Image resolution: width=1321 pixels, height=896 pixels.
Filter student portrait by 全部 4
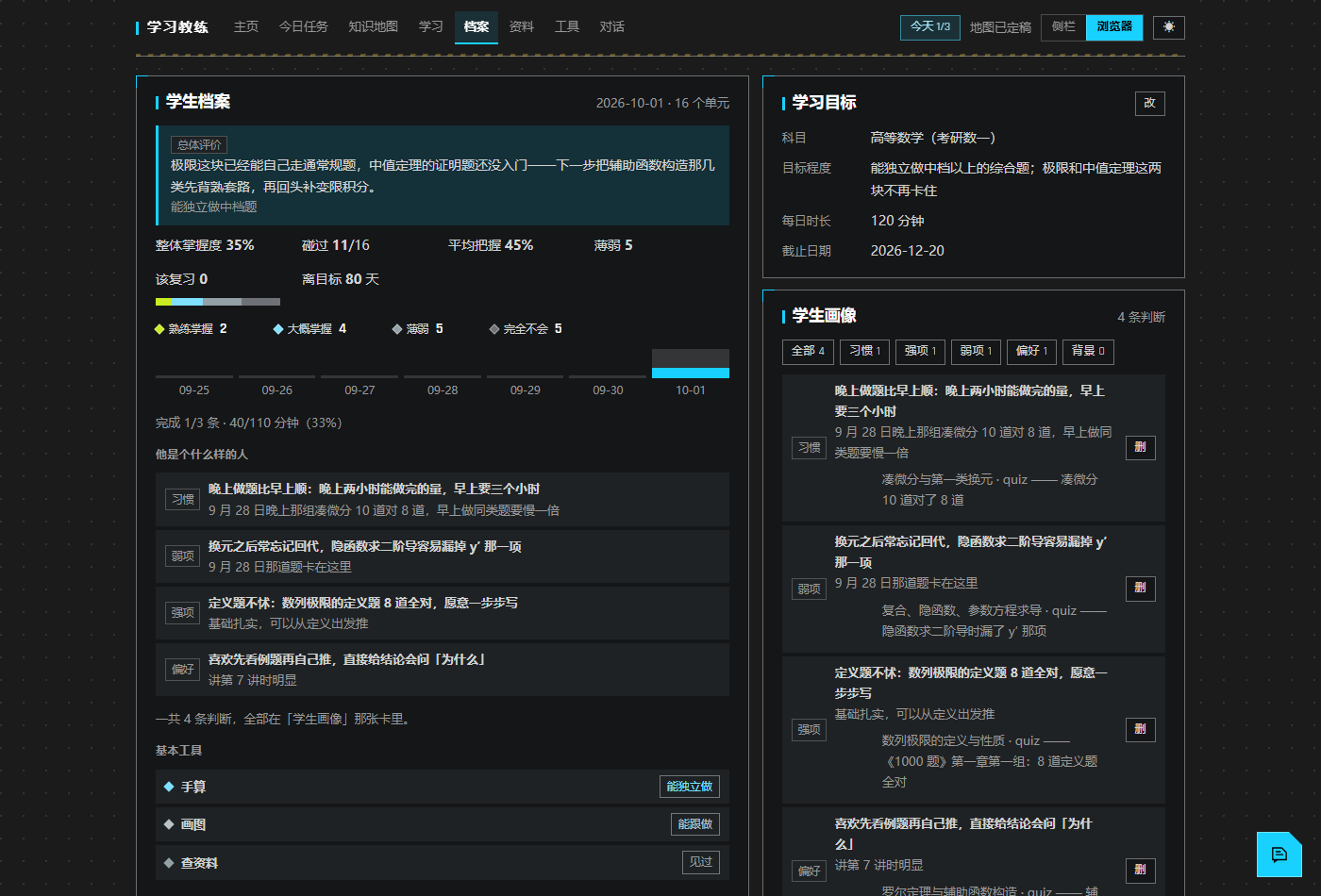808,352
